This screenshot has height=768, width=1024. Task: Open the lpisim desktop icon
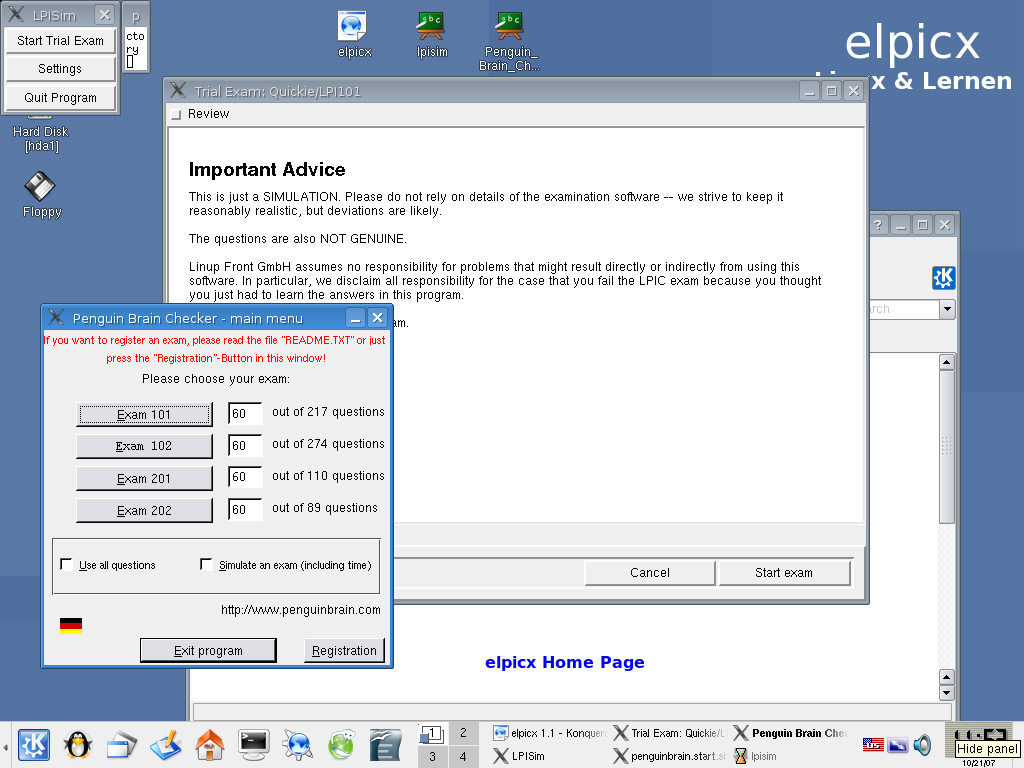coord(432,35)
